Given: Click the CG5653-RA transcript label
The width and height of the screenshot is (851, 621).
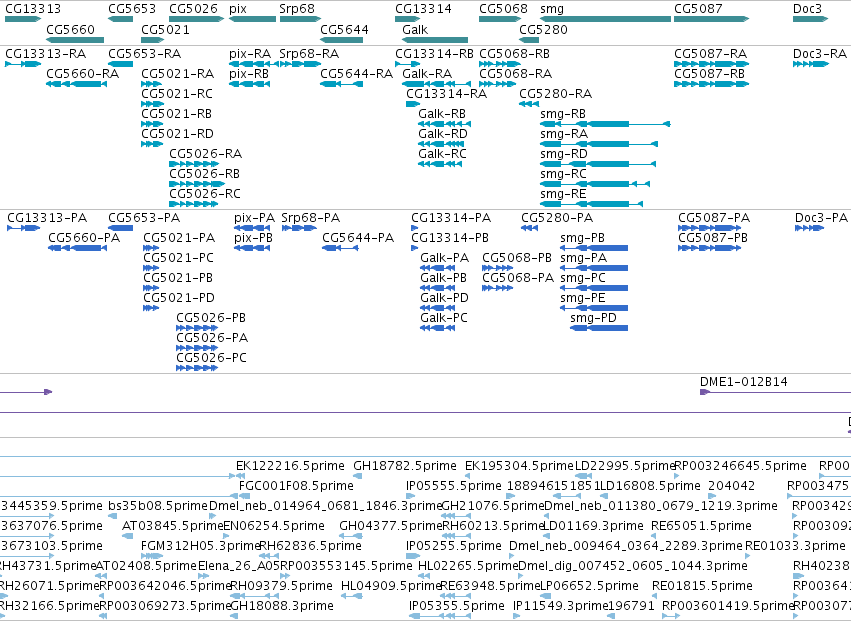Looking at the screenshot, I should [x=144, y=54].
